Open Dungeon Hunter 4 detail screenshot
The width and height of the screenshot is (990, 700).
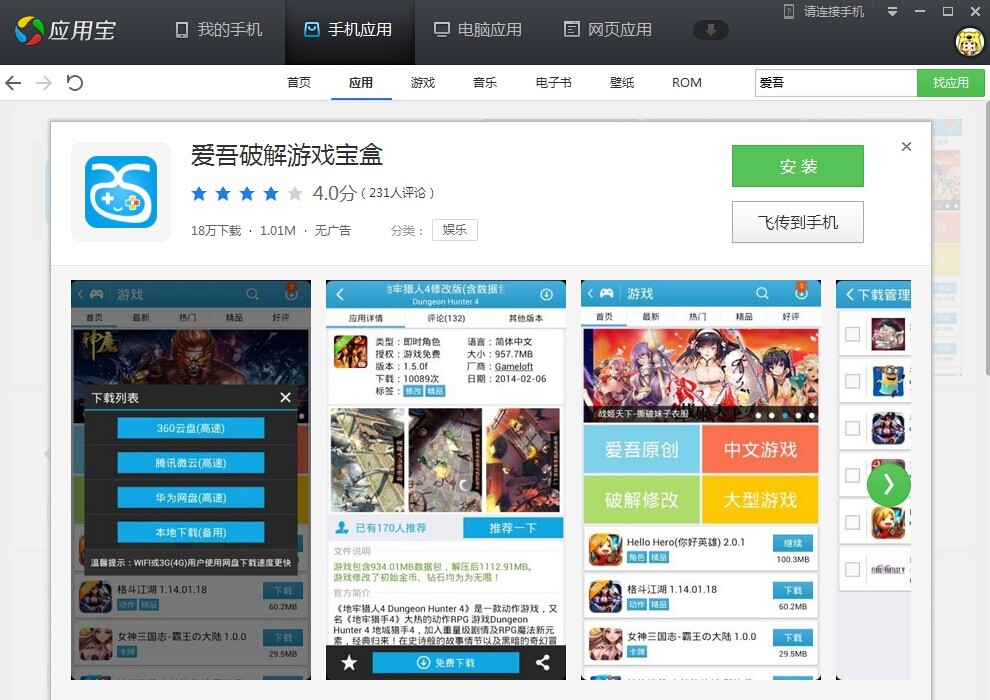[446, 480]
